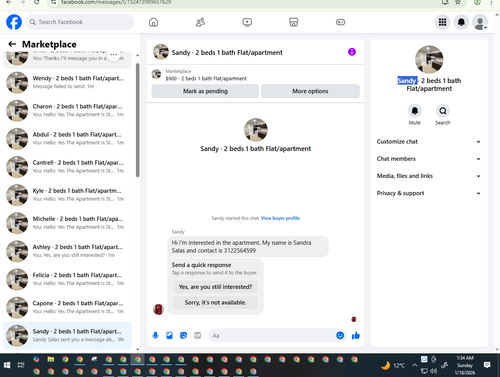Expand the Privacy & support section

click(x=429, y=193)
